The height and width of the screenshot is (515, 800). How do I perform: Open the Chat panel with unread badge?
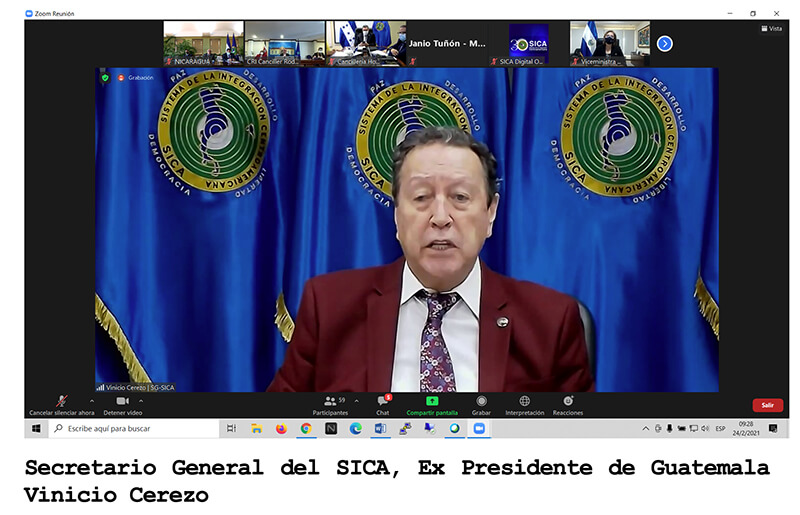[383, 405]
